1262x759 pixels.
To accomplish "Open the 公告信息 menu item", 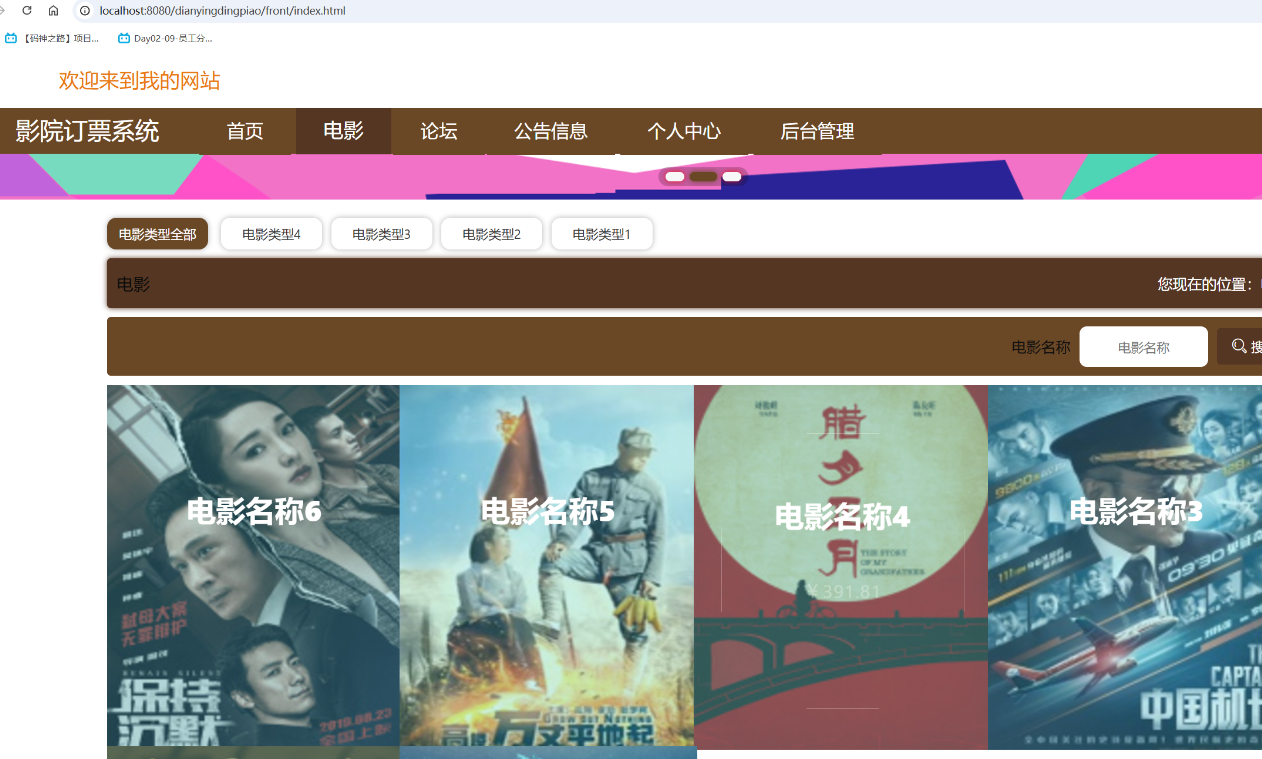I will 551,131.
